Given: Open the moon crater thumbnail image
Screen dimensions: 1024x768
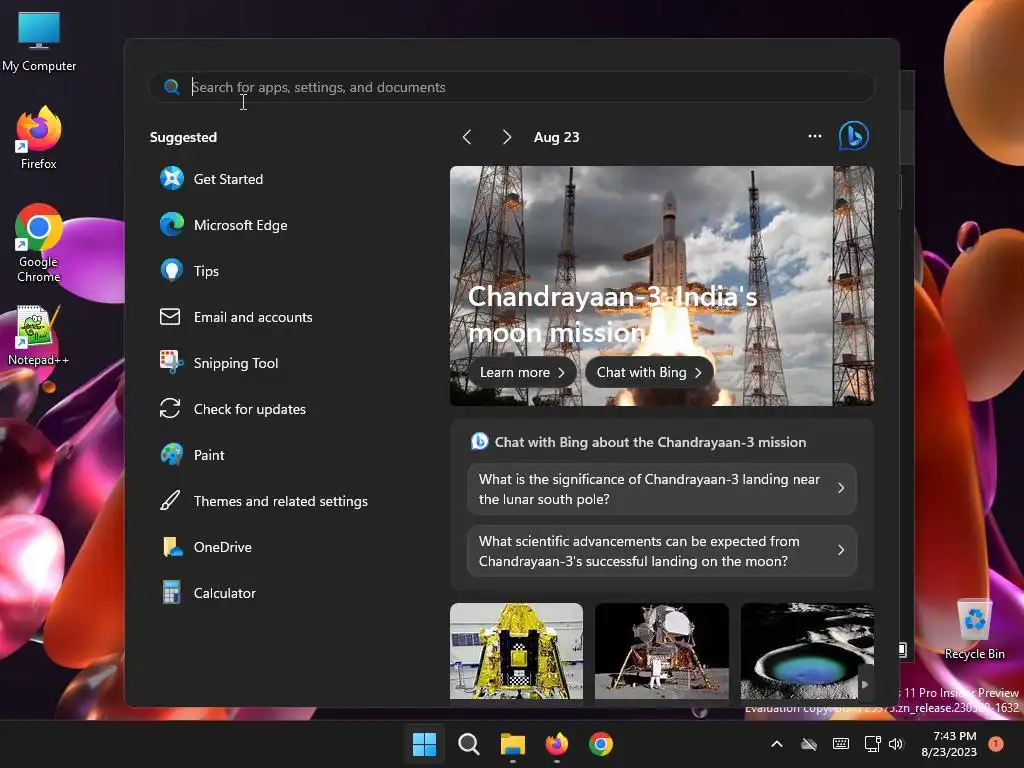Looking at the screenshot, I should click(807, 651).
